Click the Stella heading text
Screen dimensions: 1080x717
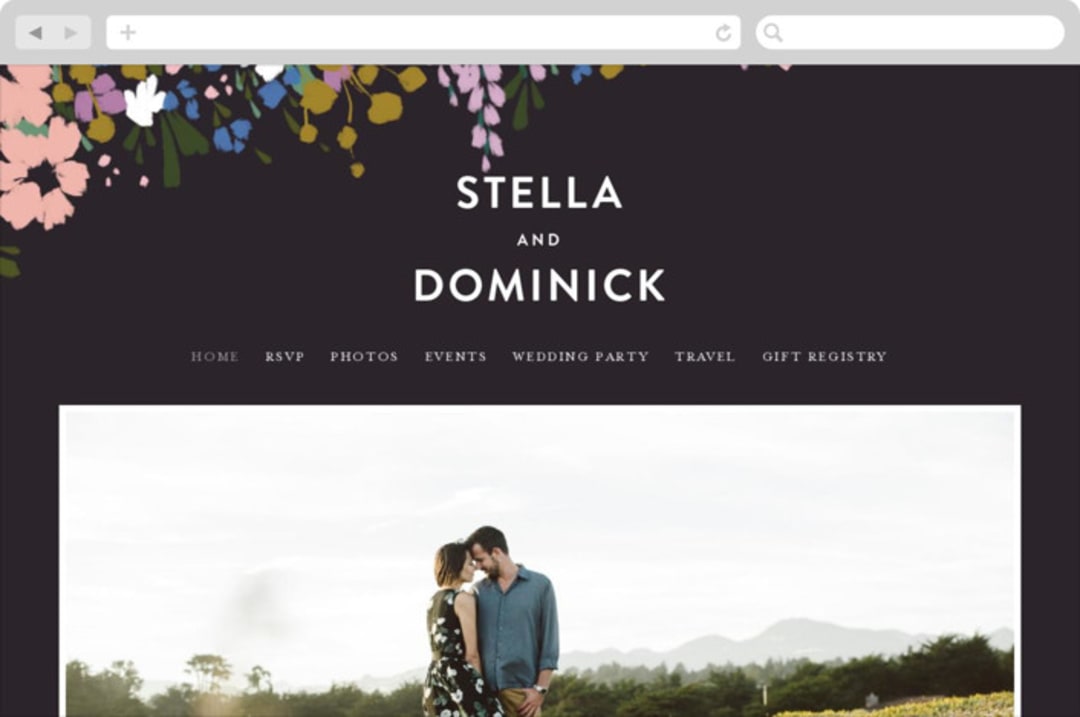(539, 193)
